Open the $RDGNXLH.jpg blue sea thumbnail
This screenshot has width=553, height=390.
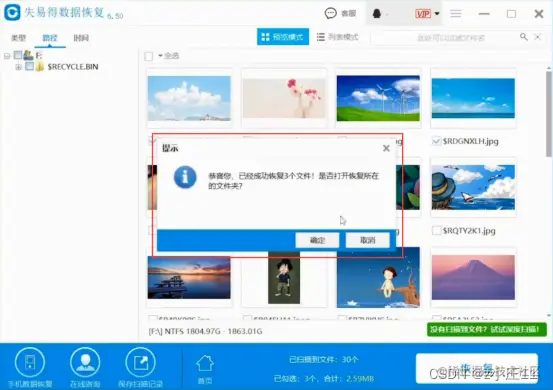(x=473, y=98)
